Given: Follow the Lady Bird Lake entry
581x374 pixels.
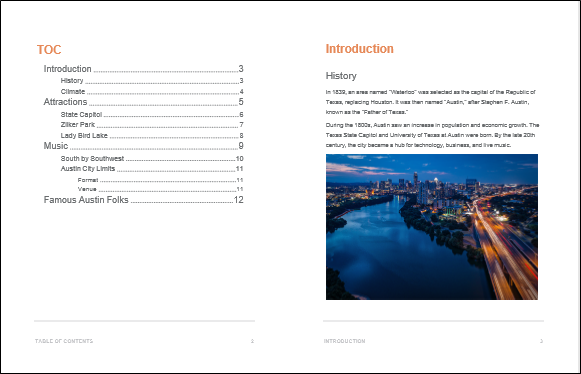Looking at the screenshot, I should click(152, 136).
